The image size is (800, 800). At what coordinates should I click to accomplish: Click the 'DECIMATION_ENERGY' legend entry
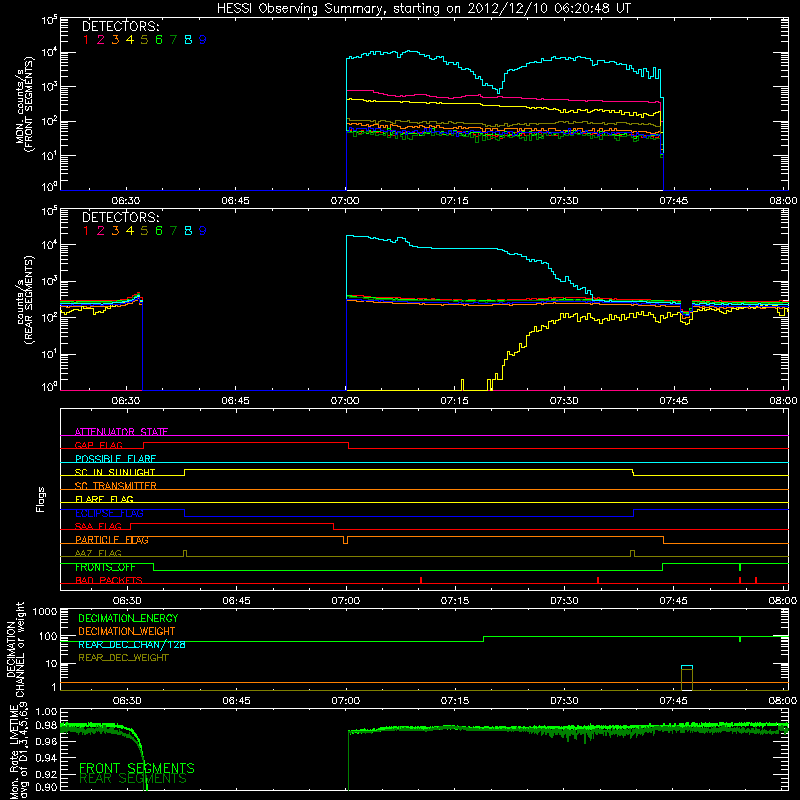[x=128, y=618]
